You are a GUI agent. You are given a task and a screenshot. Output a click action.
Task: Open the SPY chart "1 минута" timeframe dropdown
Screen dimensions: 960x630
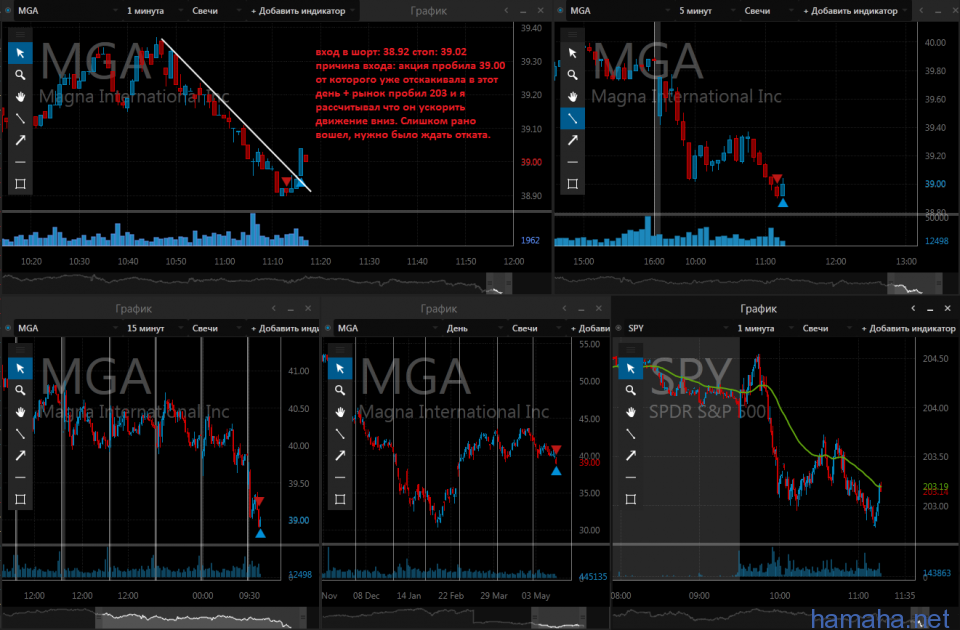[x=763, y=328]
